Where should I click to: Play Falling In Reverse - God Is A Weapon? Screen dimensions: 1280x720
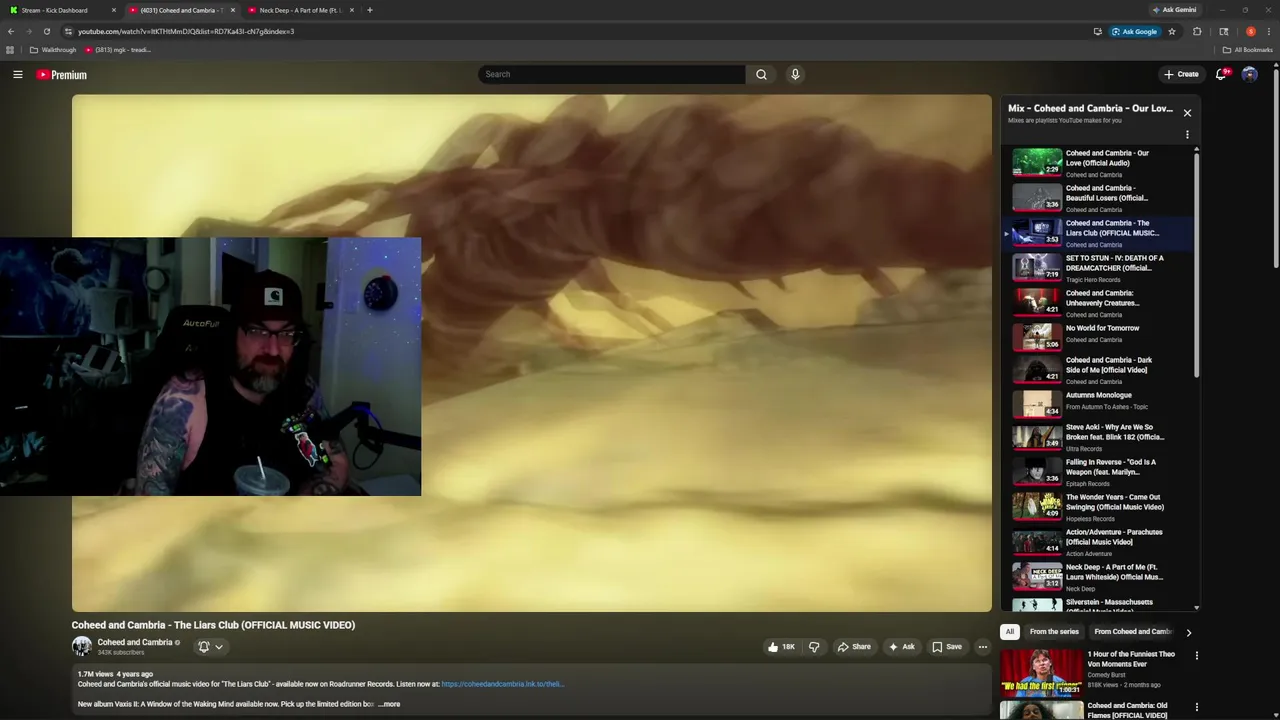coord(1098,472)
